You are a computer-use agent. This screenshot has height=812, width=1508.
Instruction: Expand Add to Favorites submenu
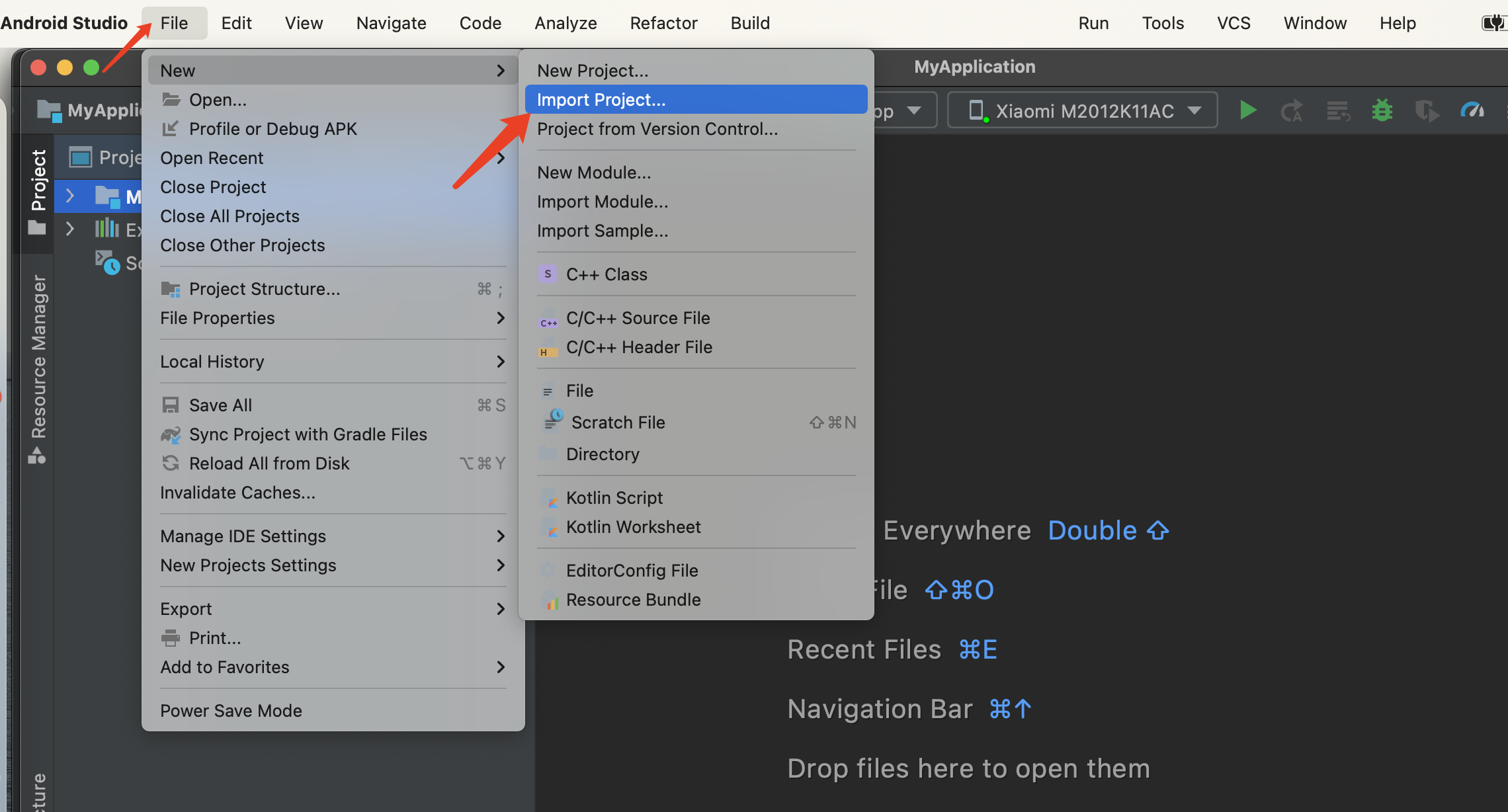click(501, 667)
